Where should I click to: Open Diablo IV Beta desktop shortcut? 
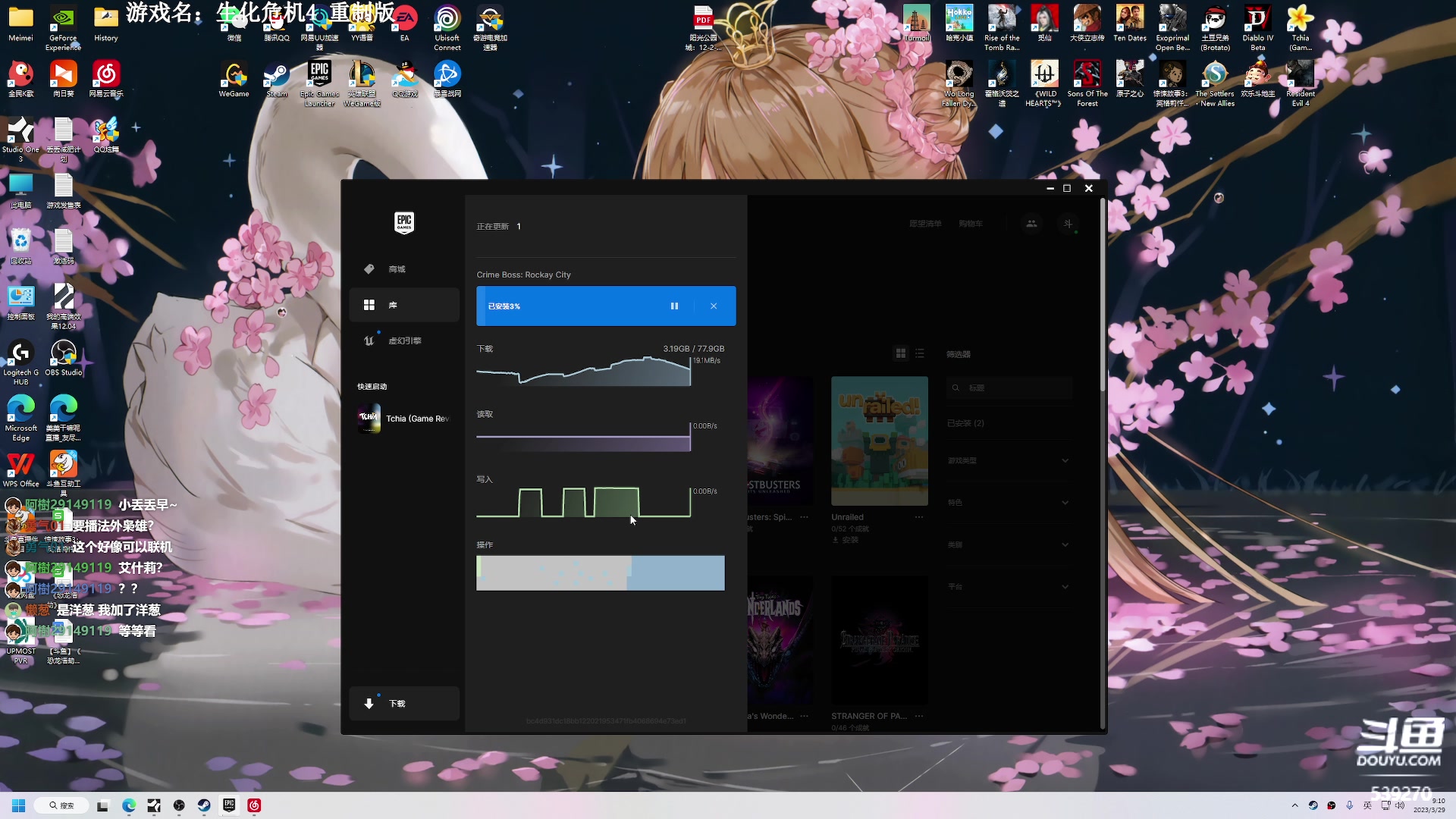(1257, 28)
